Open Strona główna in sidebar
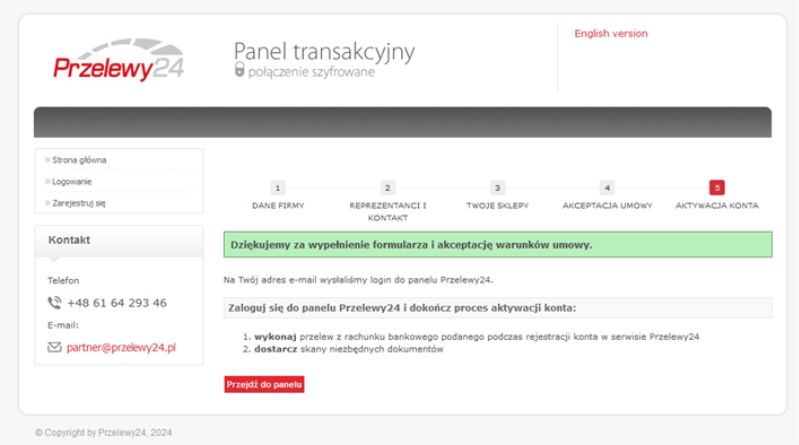The width and height of the screenshot is (799, 445). [79, 160]
